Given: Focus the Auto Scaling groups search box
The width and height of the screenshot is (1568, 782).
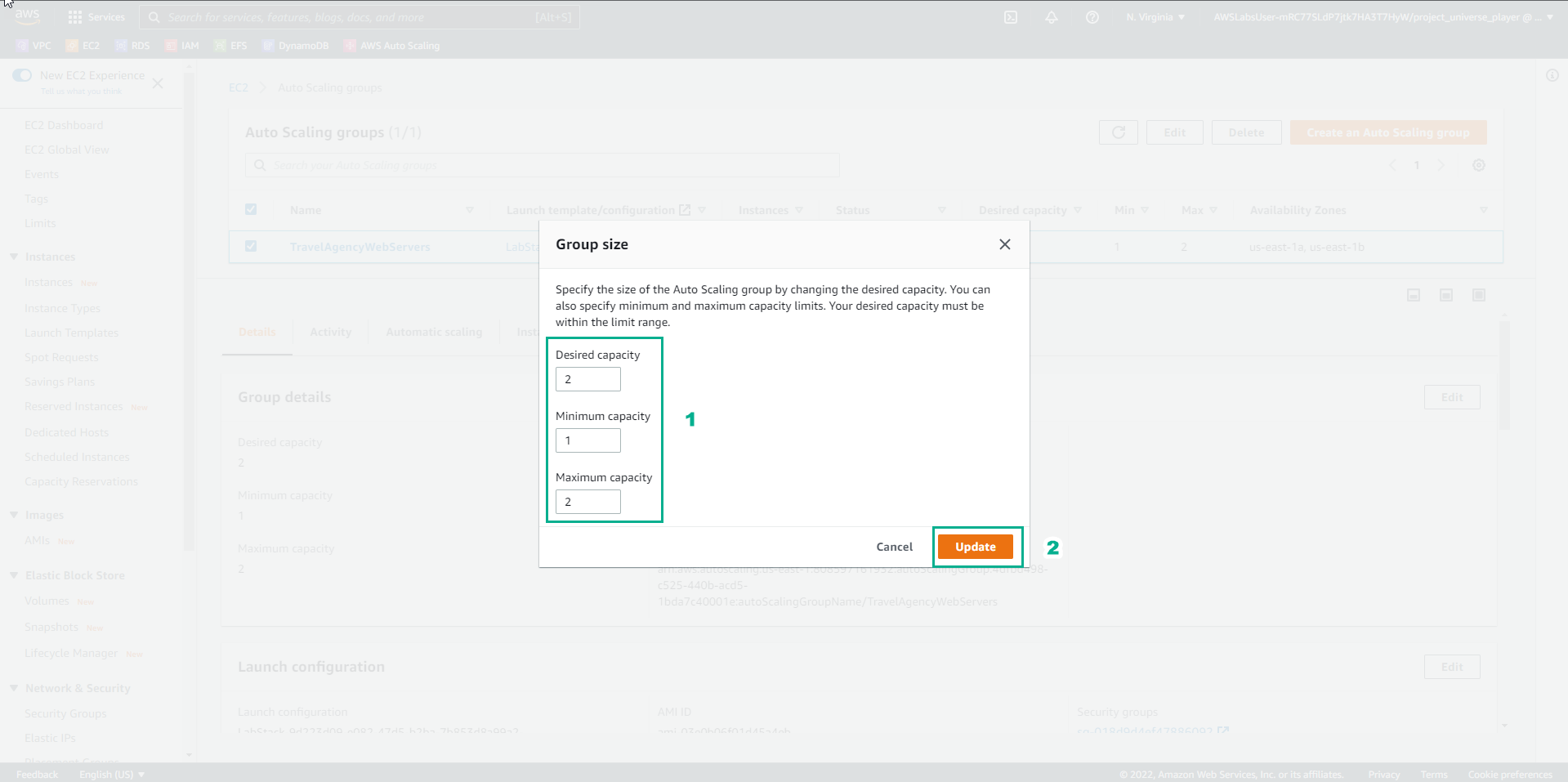Looking at the screenshot, I should (543, 165).
